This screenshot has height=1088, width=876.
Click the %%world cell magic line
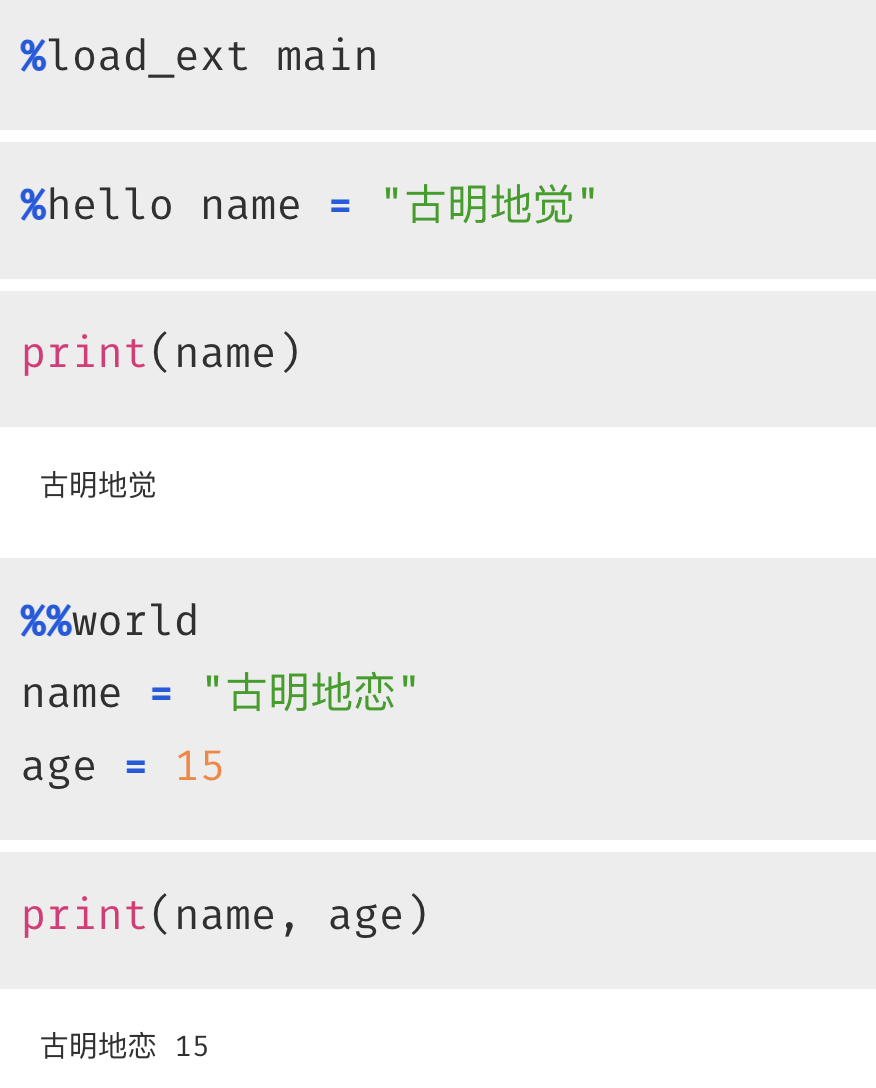(x=110, y=620)
